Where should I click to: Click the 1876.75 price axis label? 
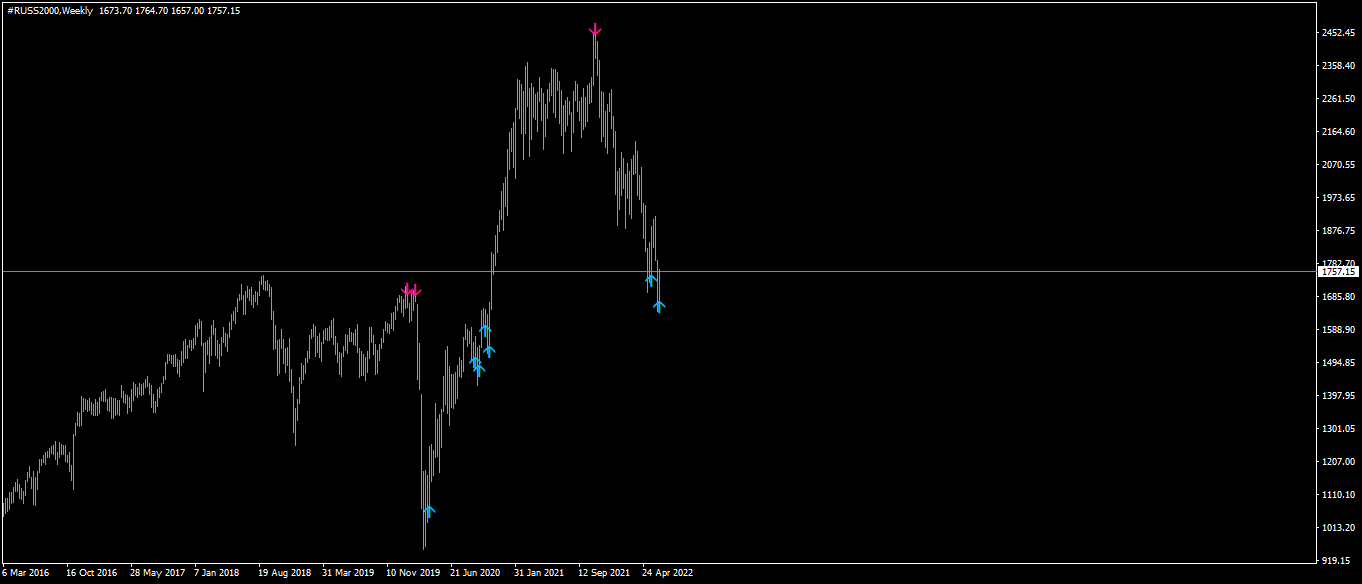pyautogui.click(x=1338, y=231)
